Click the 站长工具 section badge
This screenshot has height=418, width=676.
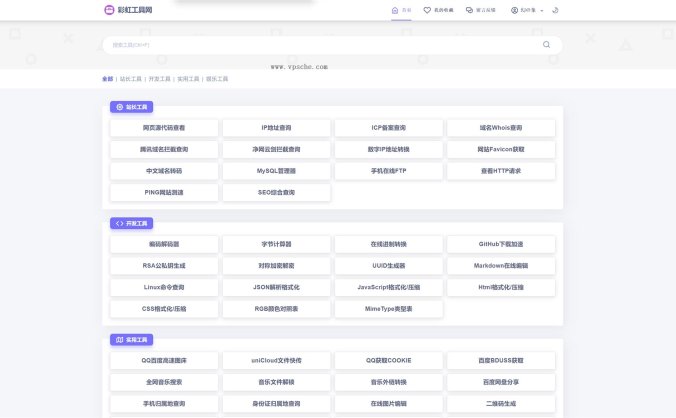click(x=131, y=106)
